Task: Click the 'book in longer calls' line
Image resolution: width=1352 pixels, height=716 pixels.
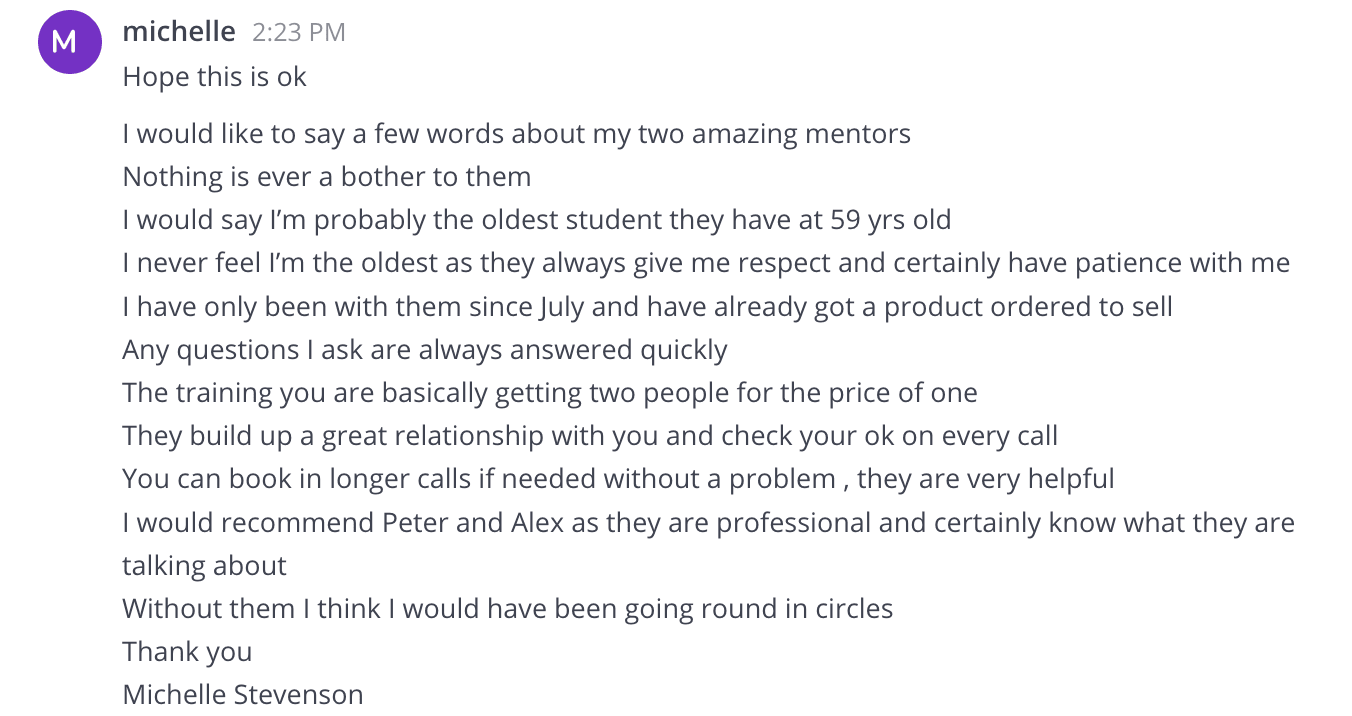Action: [x=618, y=479]
